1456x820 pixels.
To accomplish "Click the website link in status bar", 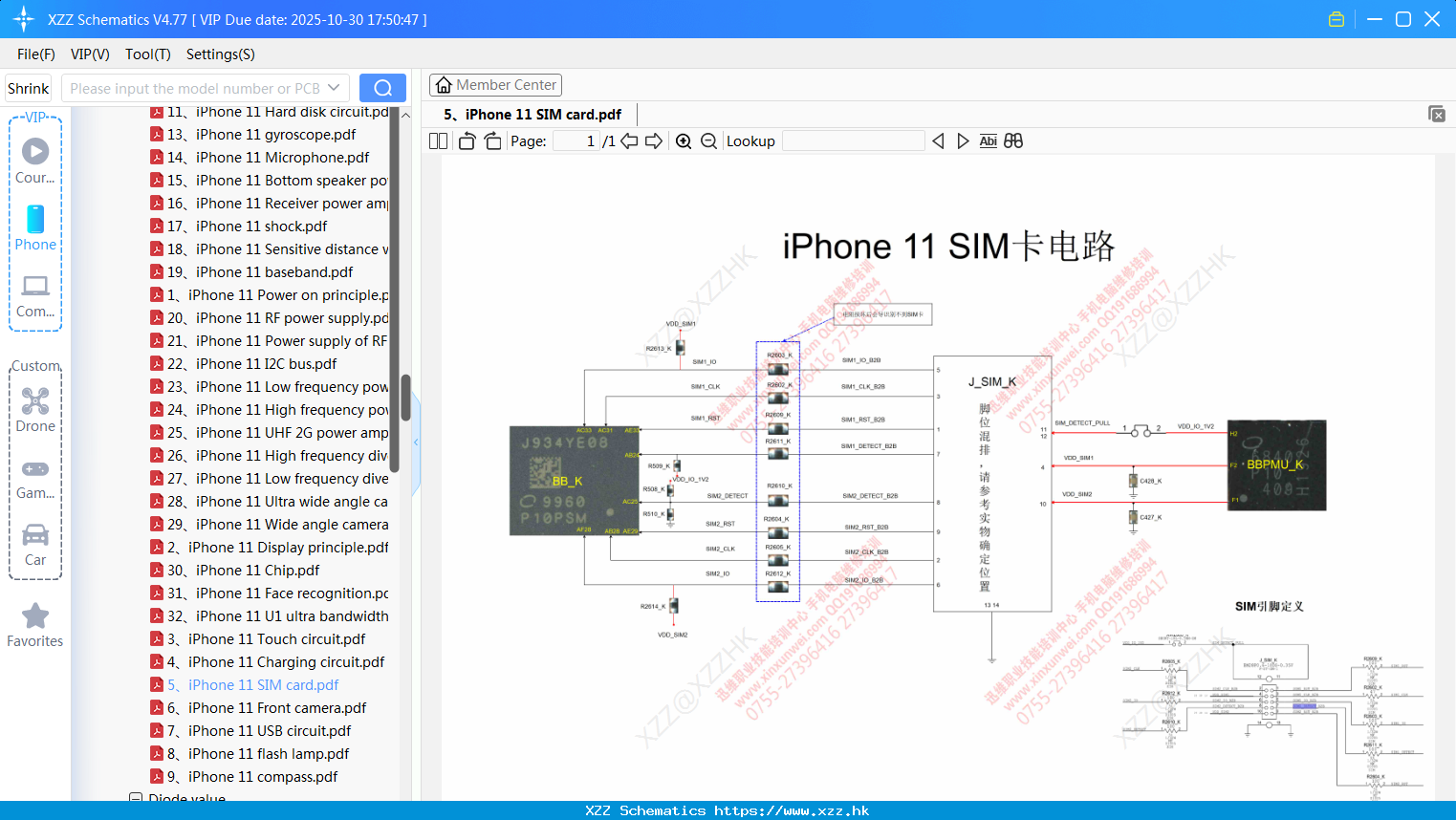I will pos(792,810).
